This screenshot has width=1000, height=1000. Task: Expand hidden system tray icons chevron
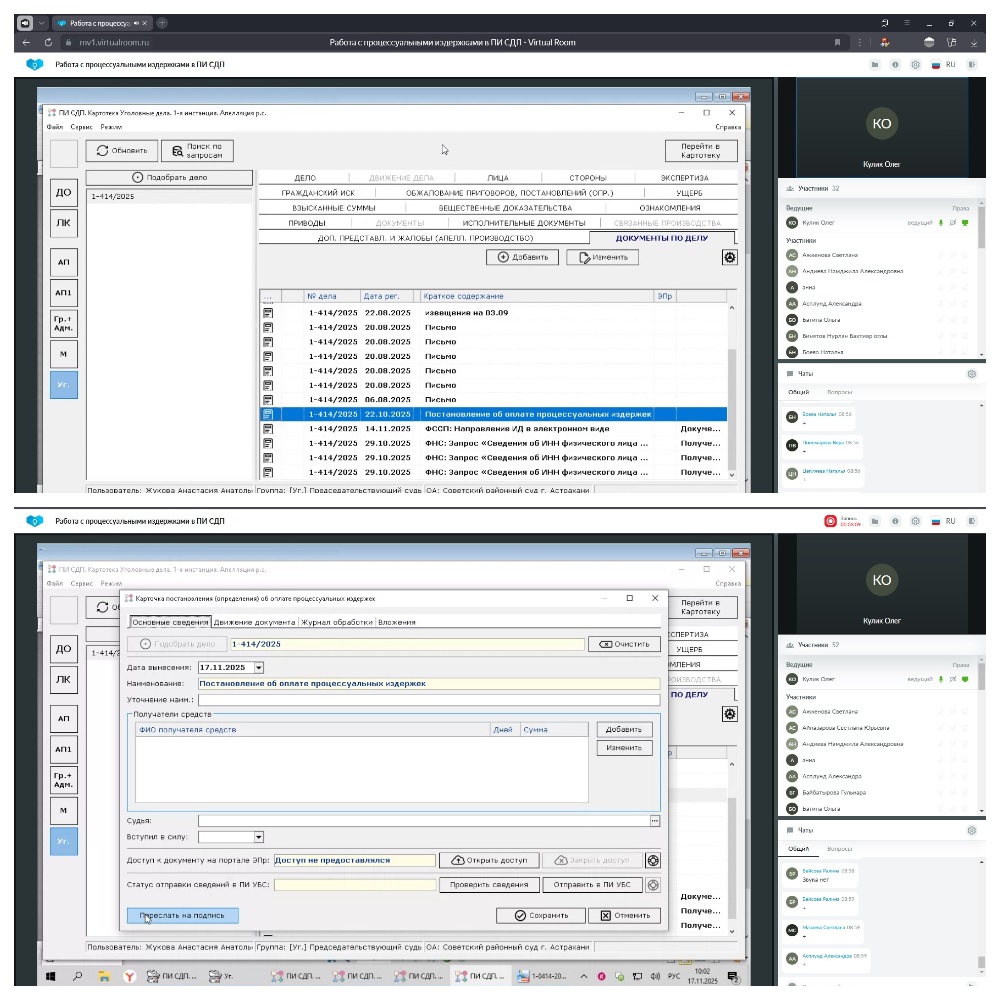586,976
